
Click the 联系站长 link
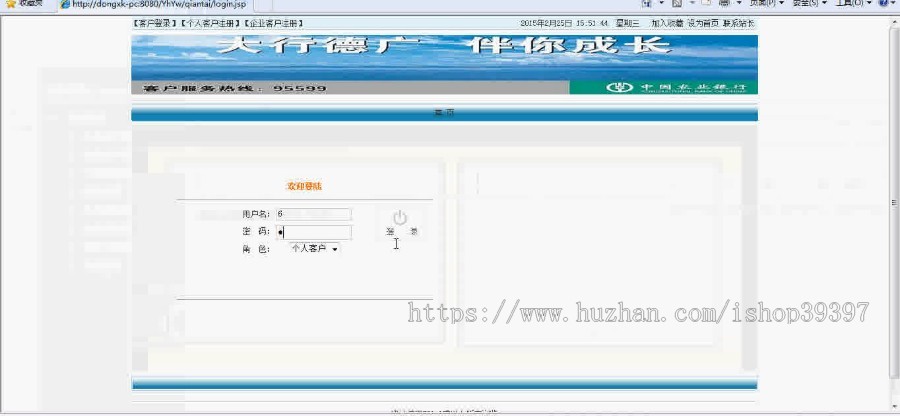tap(739, 24)
